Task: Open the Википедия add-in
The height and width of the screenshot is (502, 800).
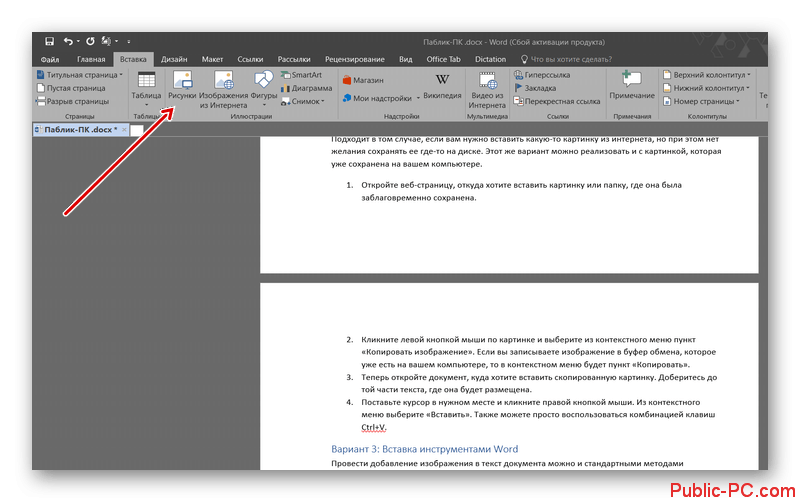Action: click(x=442, y=87)
